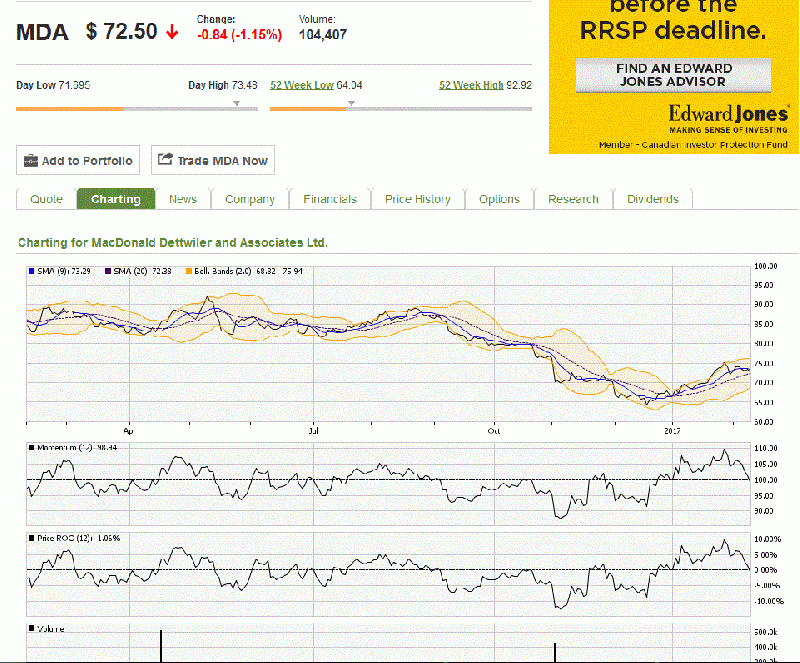The width and height of the screenshot is (800, 663).
Task: Click the Volume legend square
Action: click(x=32, y=628)
